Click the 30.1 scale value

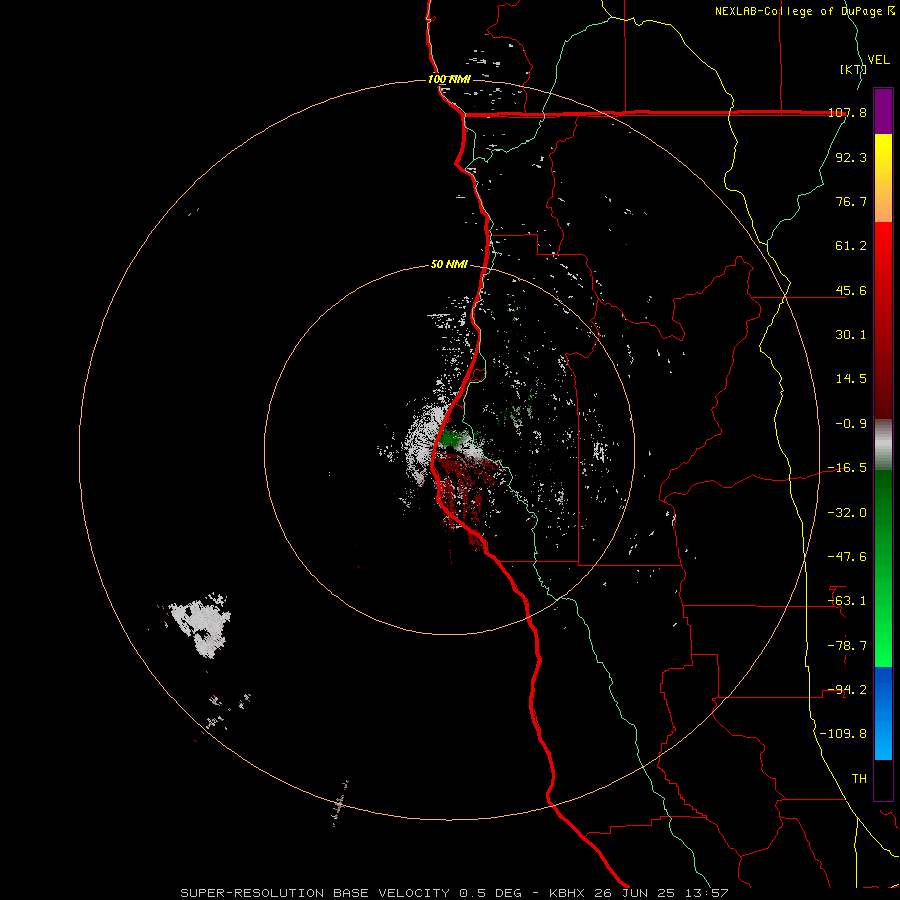point(851,335)
